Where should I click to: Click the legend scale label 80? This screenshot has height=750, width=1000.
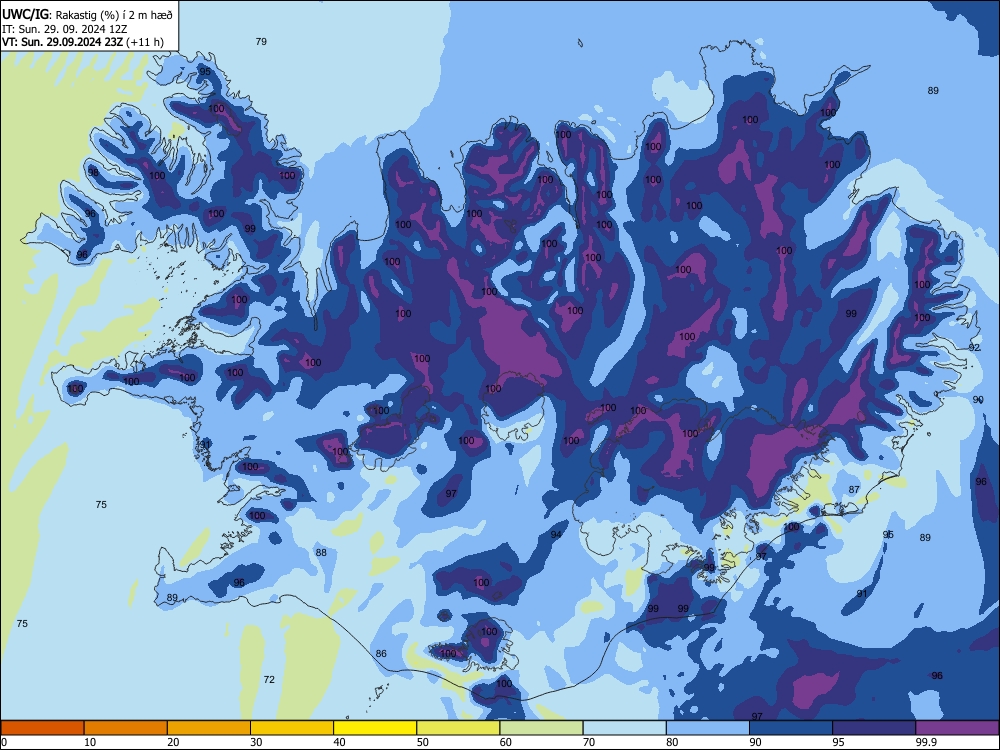tap(672, 742)
